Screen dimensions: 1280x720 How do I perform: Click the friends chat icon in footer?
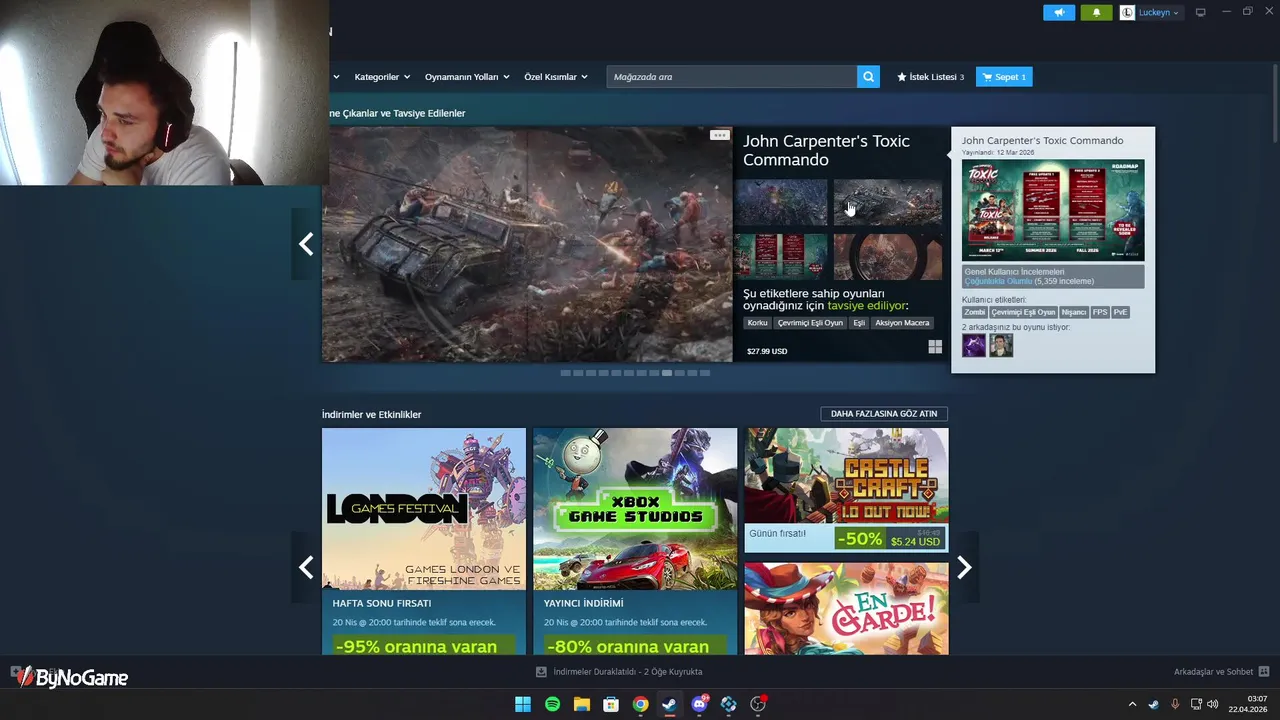pos(1264,672)
